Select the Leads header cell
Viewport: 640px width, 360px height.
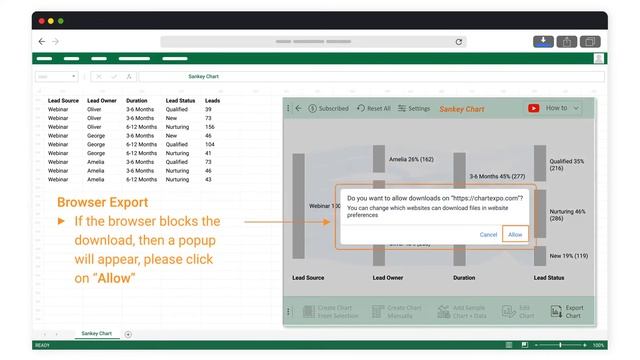point(213,100)
